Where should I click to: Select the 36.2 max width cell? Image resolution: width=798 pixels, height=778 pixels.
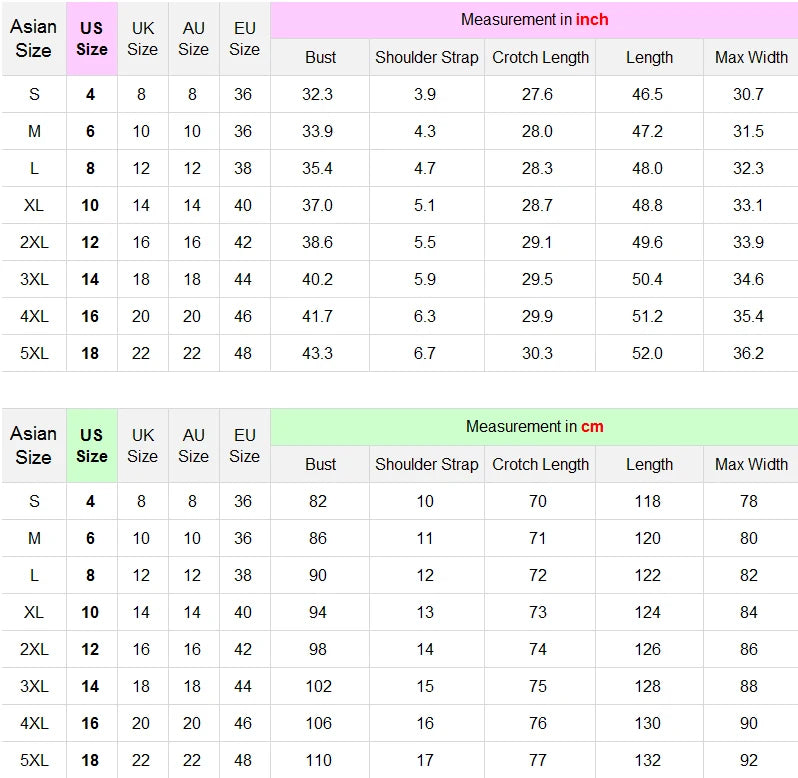748,353
